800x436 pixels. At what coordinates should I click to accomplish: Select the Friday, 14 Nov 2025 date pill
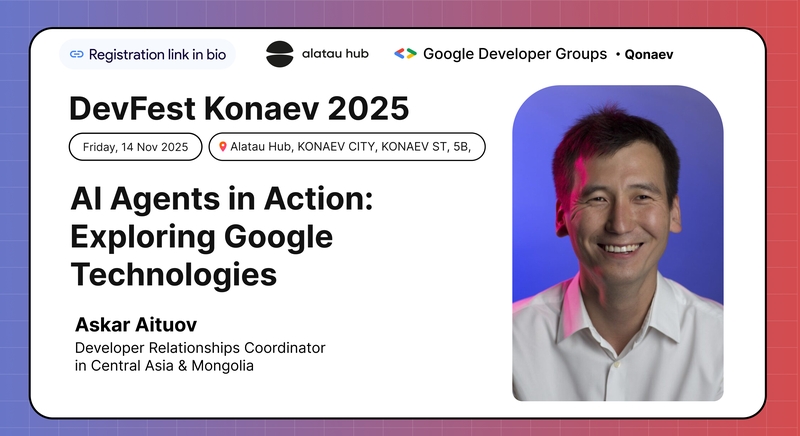[136, 147]
